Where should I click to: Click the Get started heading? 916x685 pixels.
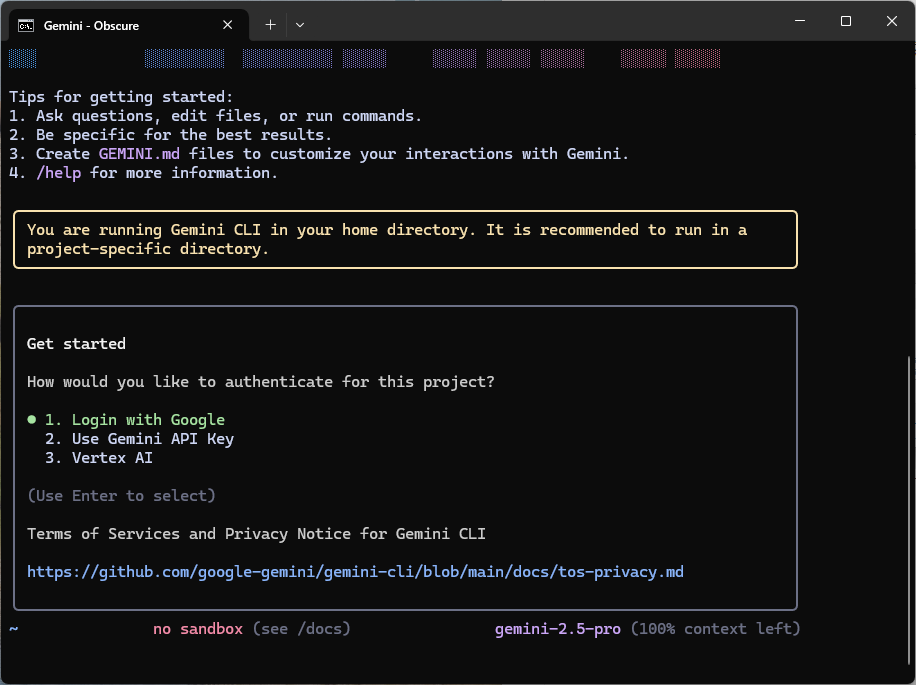coord(76,344)
